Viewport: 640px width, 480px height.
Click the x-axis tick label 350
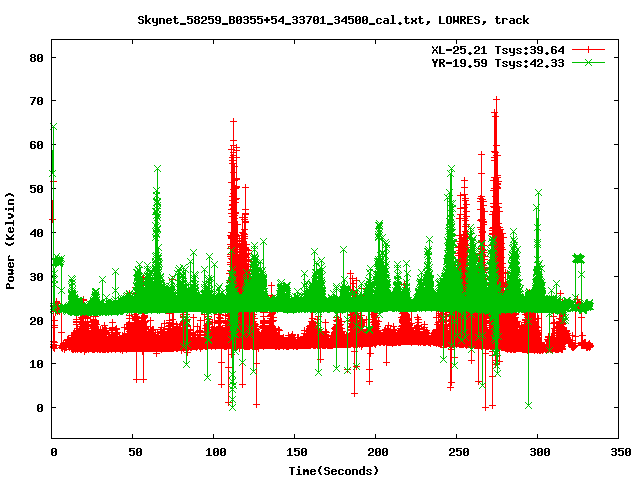pyautogui.click(x=620, y=452)
